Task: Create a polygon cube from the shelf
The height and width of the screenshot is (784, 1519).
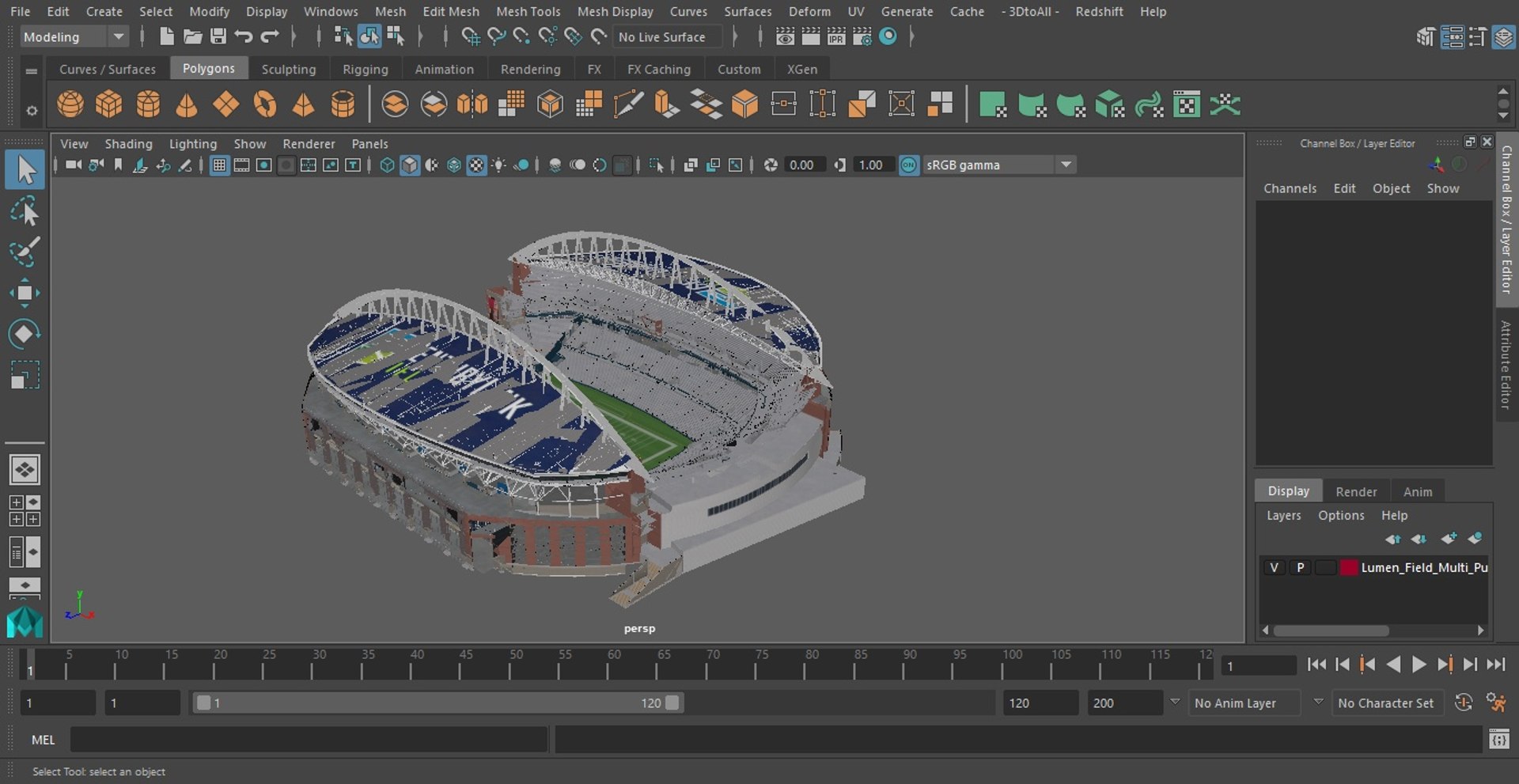Action: 109,104
